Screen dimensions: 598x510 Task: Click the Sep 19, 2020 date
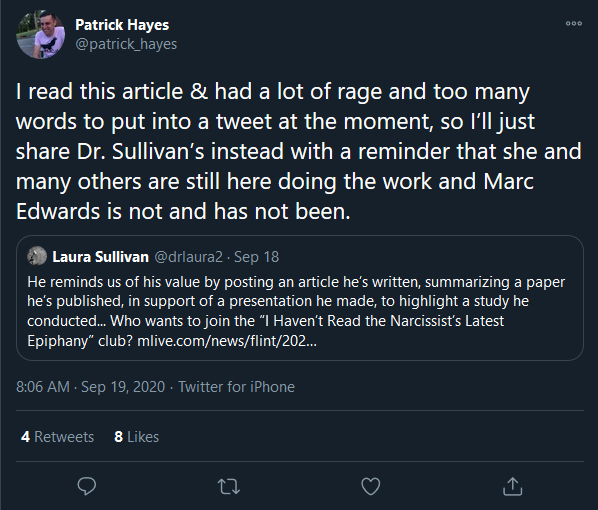click(x=123, y=387)
